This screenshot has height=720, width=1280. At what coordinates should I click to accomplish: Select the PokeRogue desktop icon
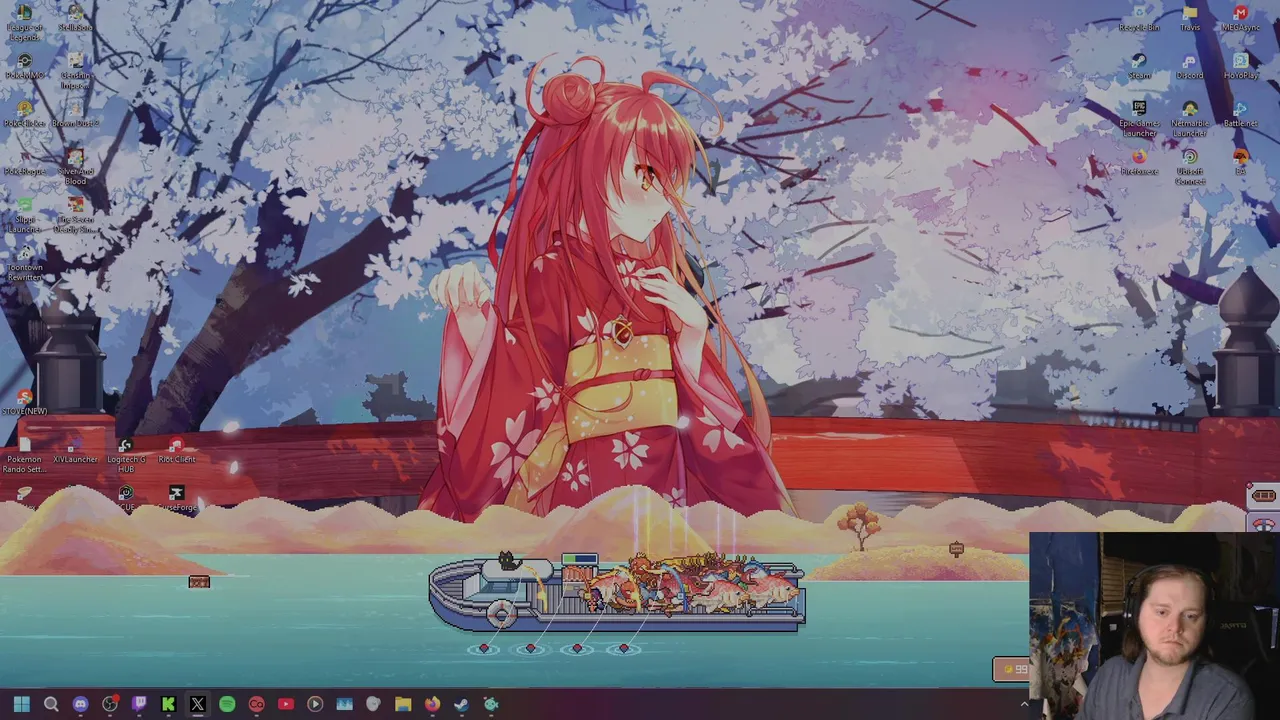tap(24, 163)
